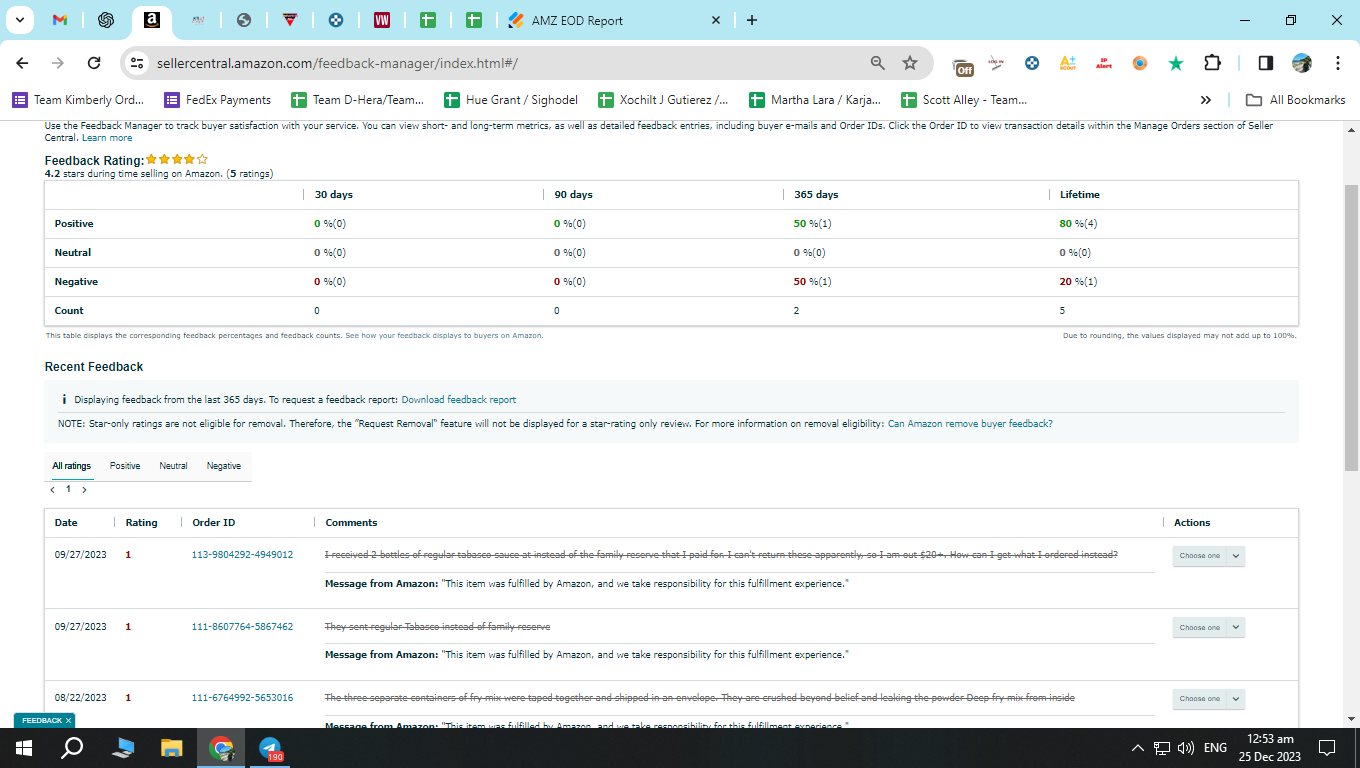Open the Scott Alley - Team... bookmark
The height and width of the screenshot is (768, 1360).
(x=964, y=100)
